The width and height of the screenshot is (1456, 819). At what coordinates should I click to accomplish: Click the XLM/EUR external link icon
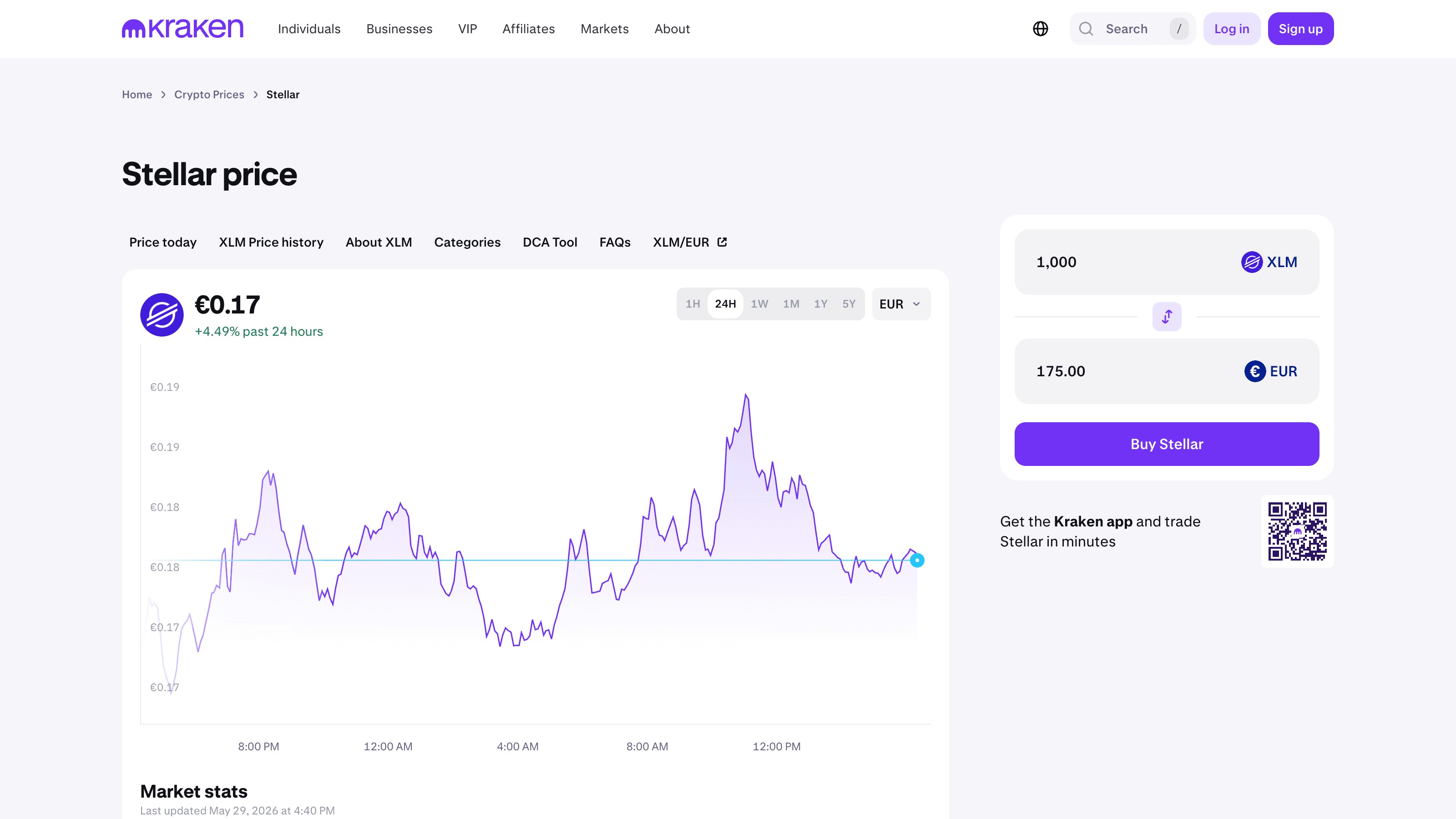pyautogui.click(x=722, y=242)
